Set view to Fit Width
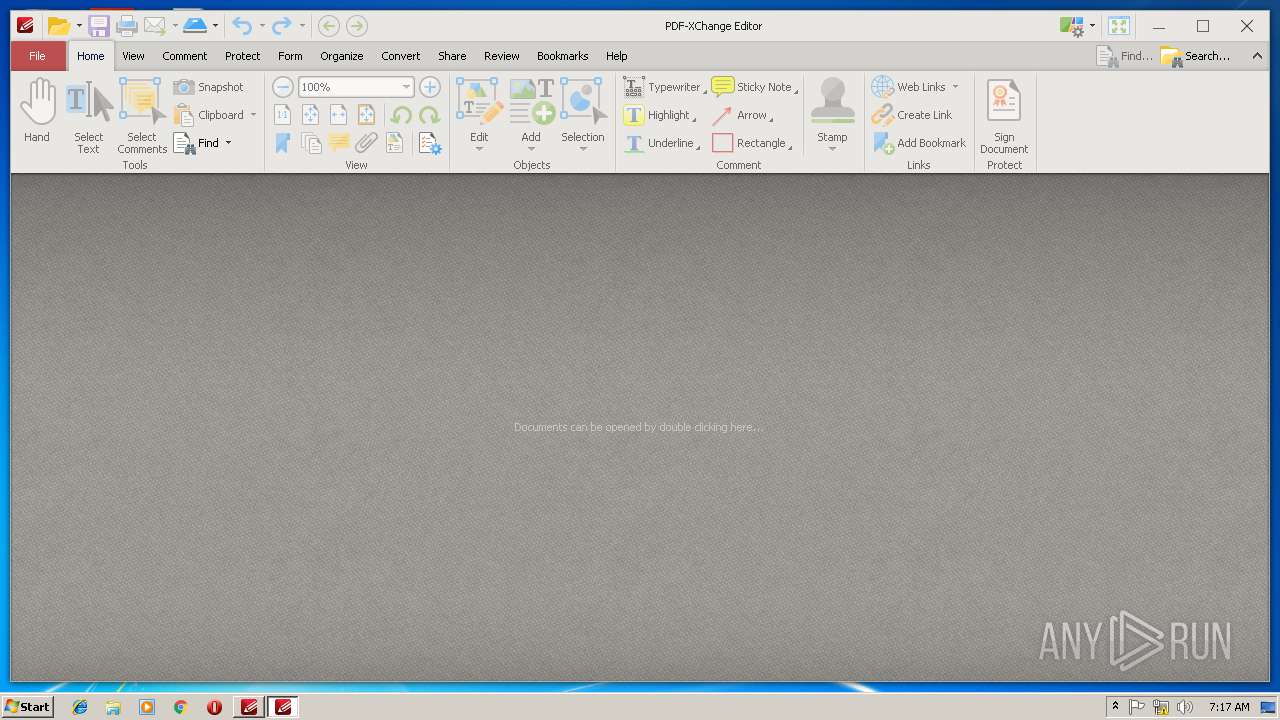Viewport: 1280px width, 720px height. click(x=339, y=115)
